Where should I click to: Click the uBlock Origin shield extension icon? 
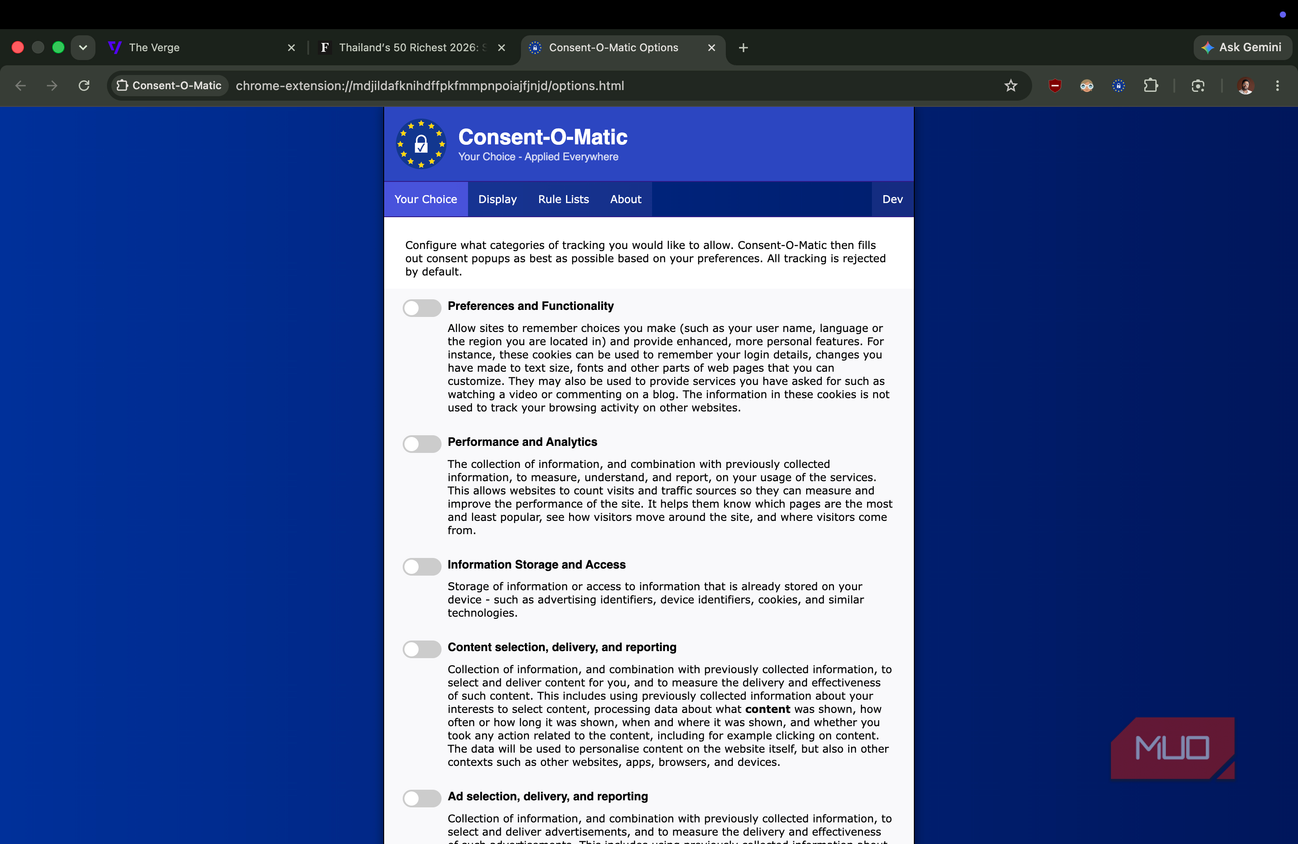pyautogui.click(x=1054, y=86)
